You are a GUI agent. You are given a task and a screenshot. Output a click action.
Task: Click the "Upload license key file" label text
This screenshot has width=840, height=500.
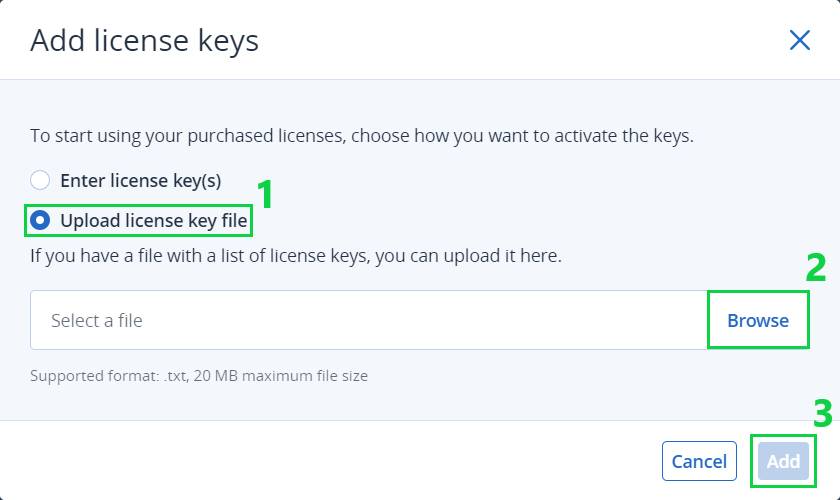point(153,220)
